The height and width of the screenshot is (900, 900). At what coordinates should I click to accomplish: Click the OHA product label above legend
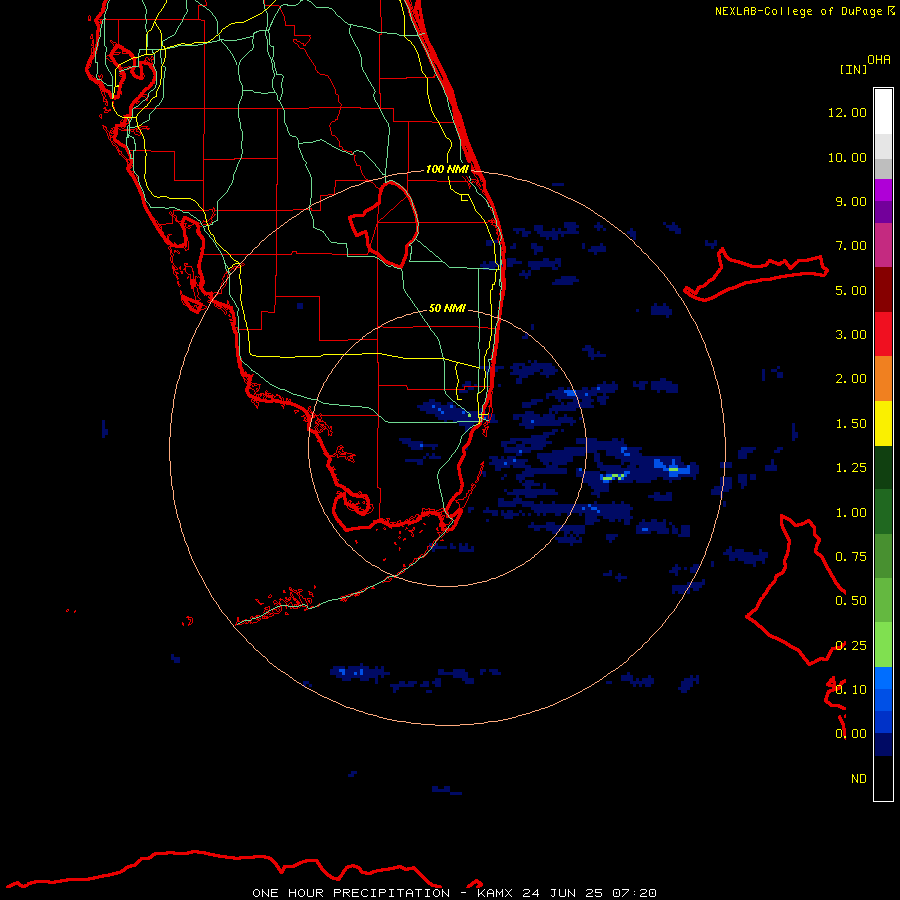coord(879,60)
